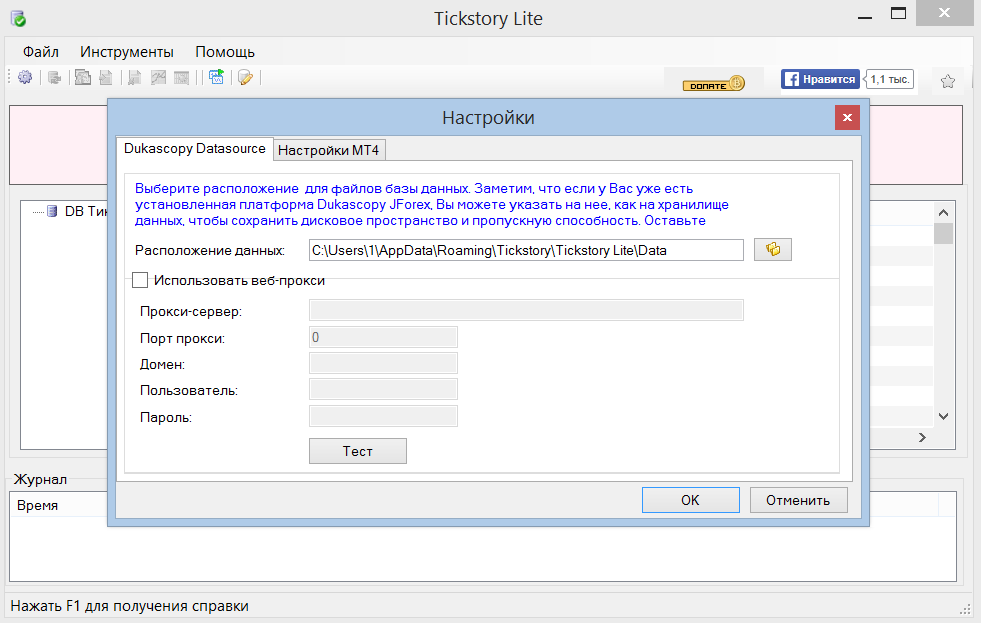
Task: Click scroll down arrow in main list
Action: pos(943,416)
